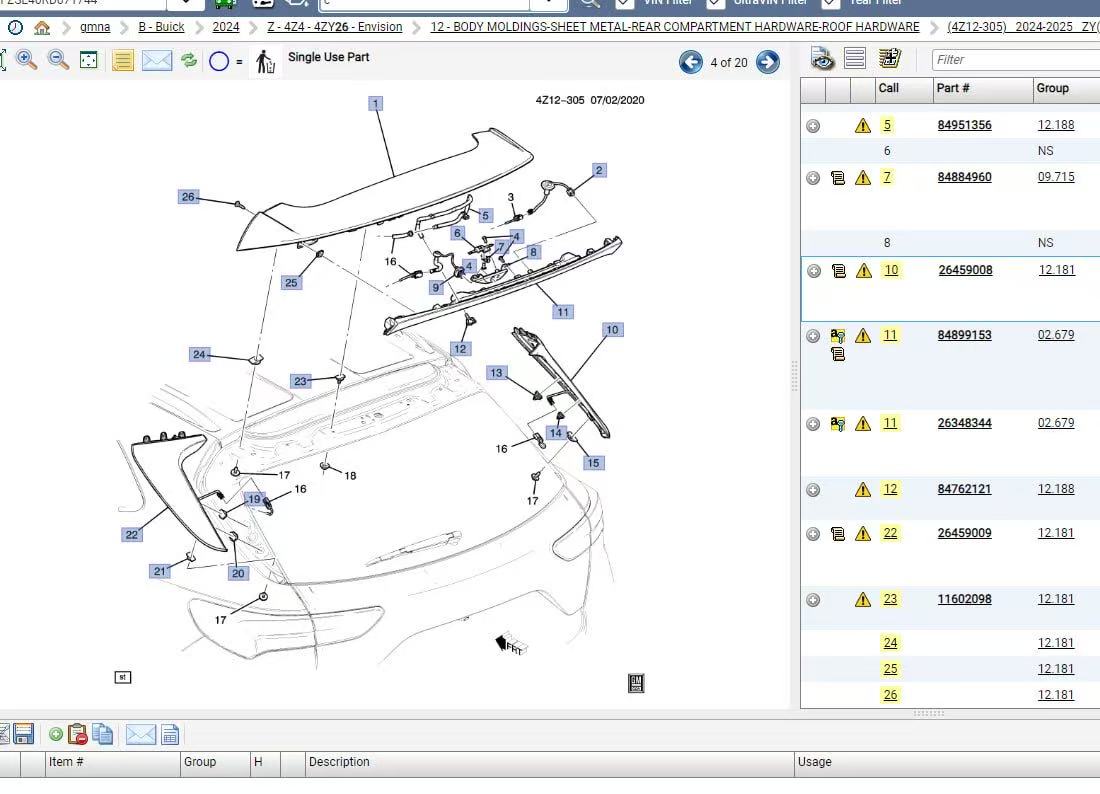Screen dimensions: 1100x794
Task: Expand the row for part 26459008
Action: 814,271
